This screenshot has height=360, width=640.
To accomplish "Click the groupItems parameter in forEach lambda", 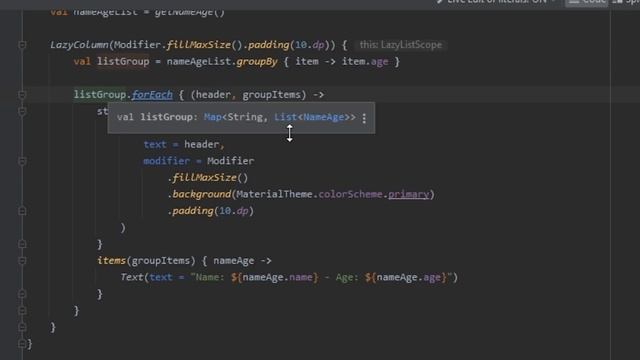I will point(271,95).
